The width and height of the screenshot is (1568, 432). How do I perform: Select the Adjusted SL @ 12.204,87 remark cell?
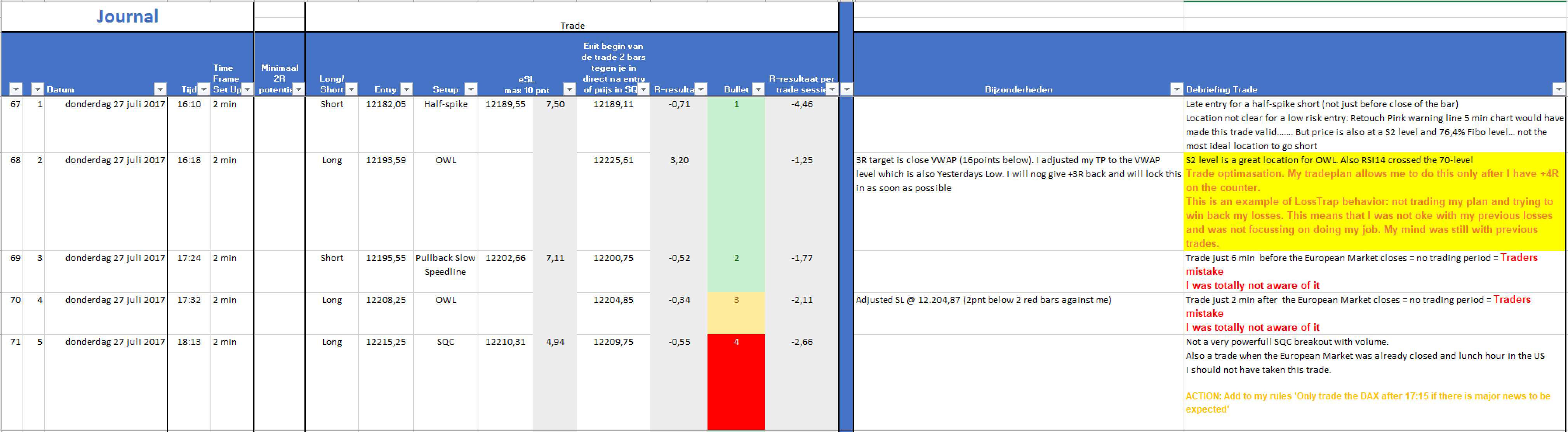click(1019, 314)
